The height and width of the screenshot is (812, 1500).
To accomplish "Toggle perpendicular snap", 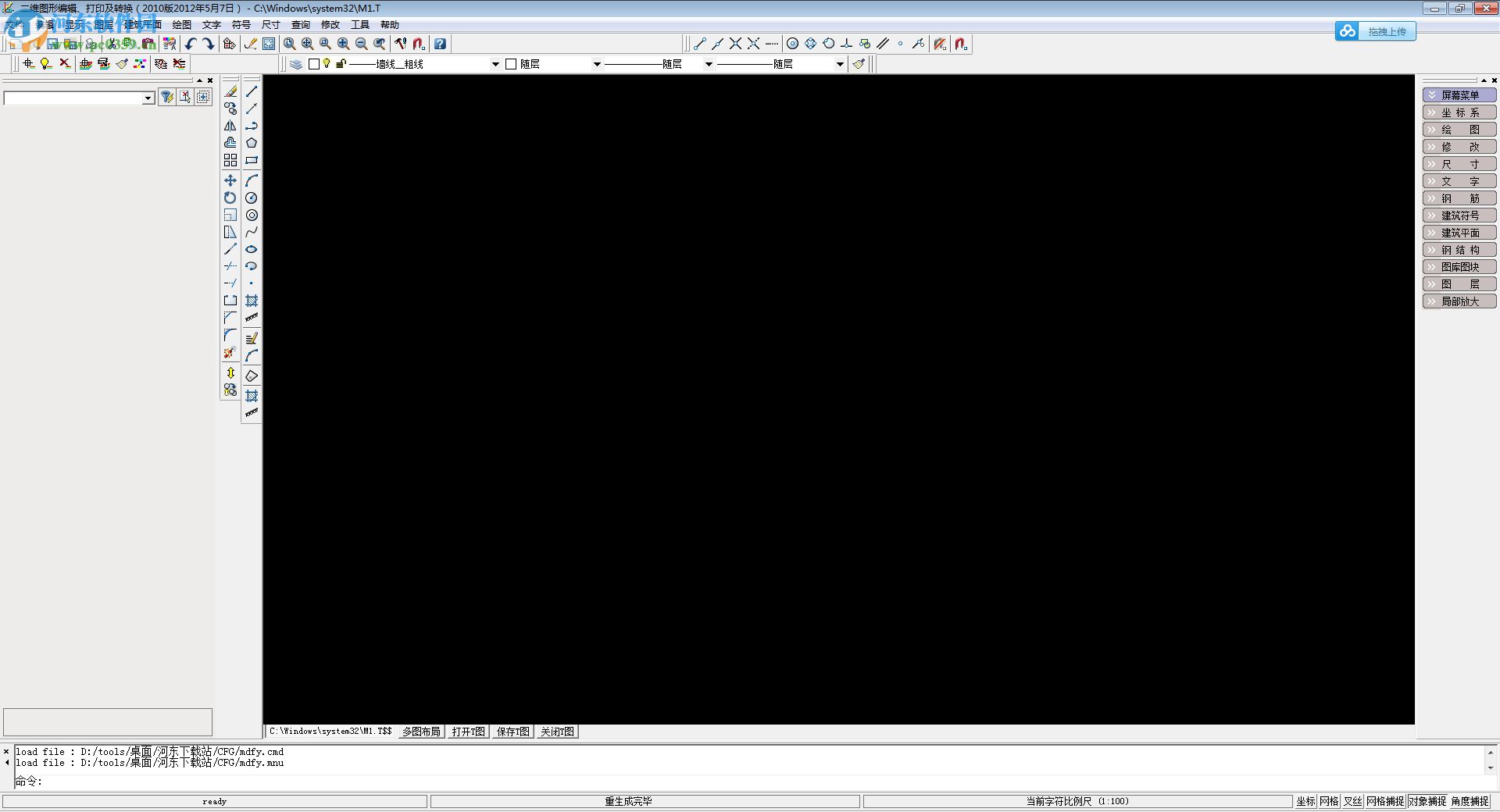I will (846, 44).
